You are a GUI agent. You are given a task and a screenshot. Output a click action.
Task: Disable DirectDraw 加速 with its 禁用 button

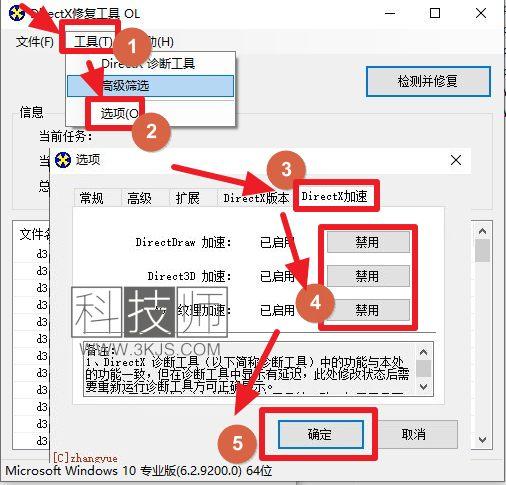[368, 242]
